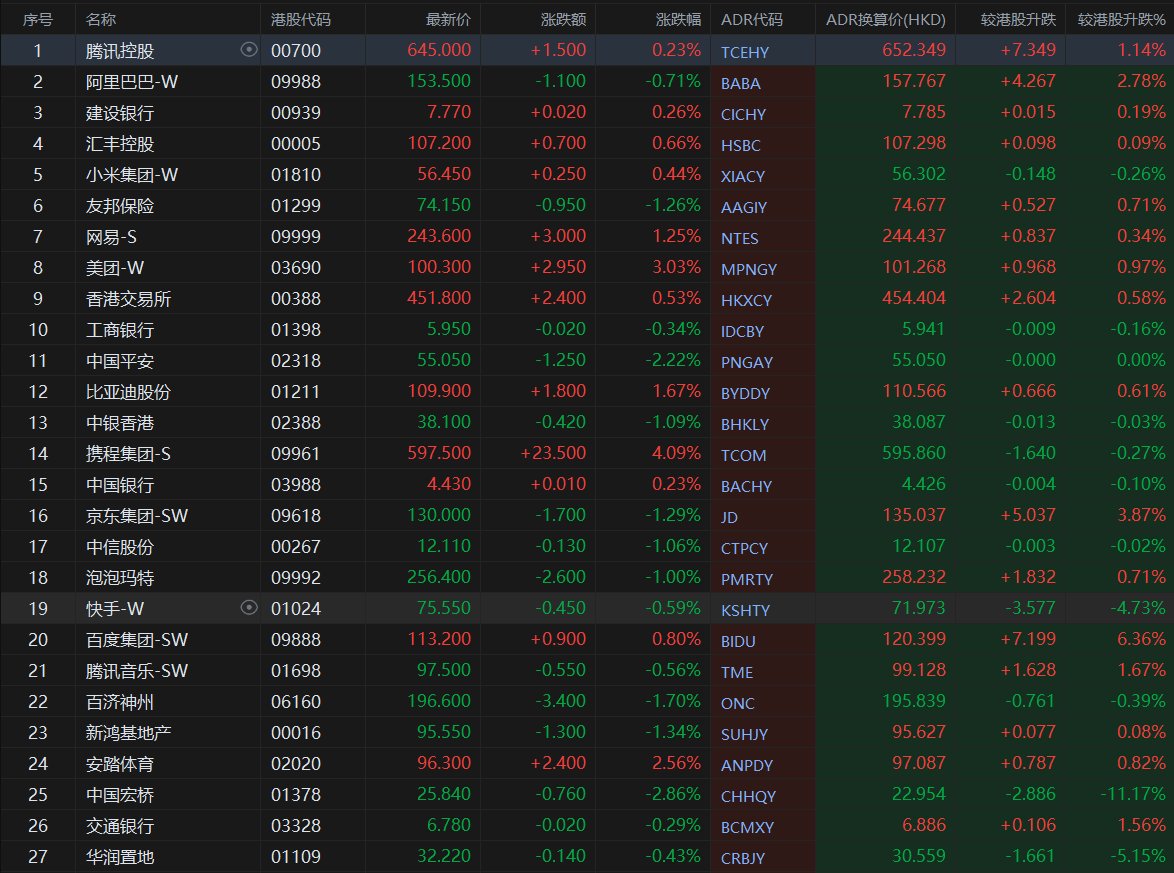Click the 京东集团-SW stock name
1174x873 pixels.
click(136, 516)
